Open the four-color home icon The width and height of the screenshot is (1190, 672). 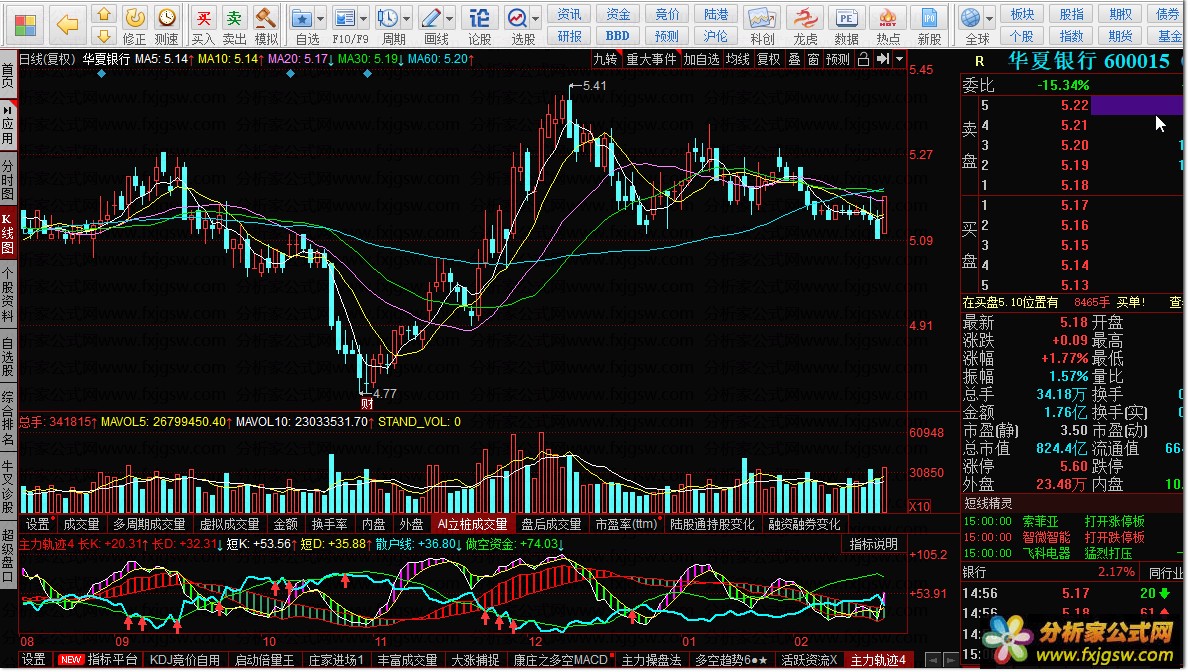25,25
